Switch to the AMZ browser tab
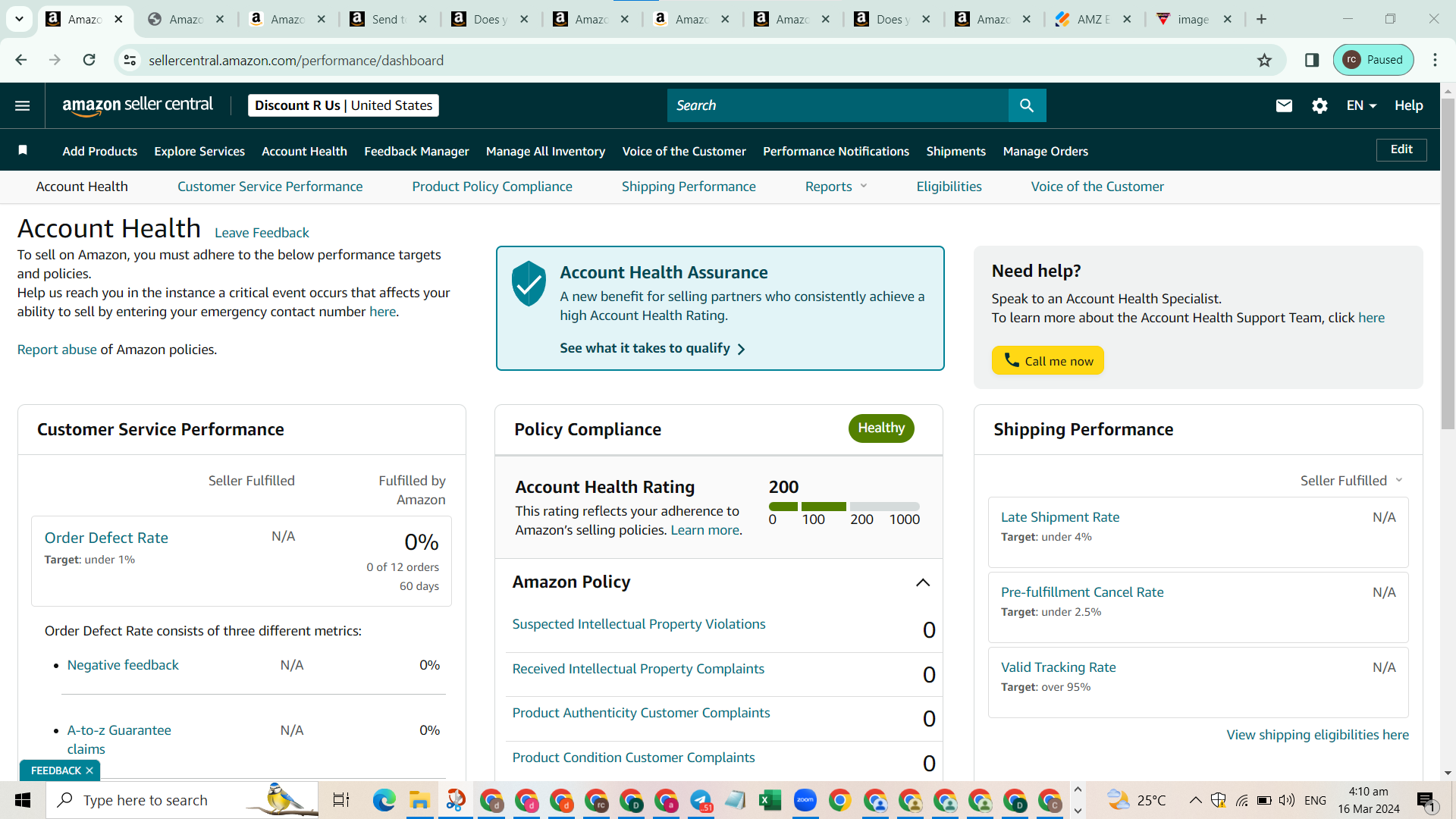 [x=1094, y=19]
